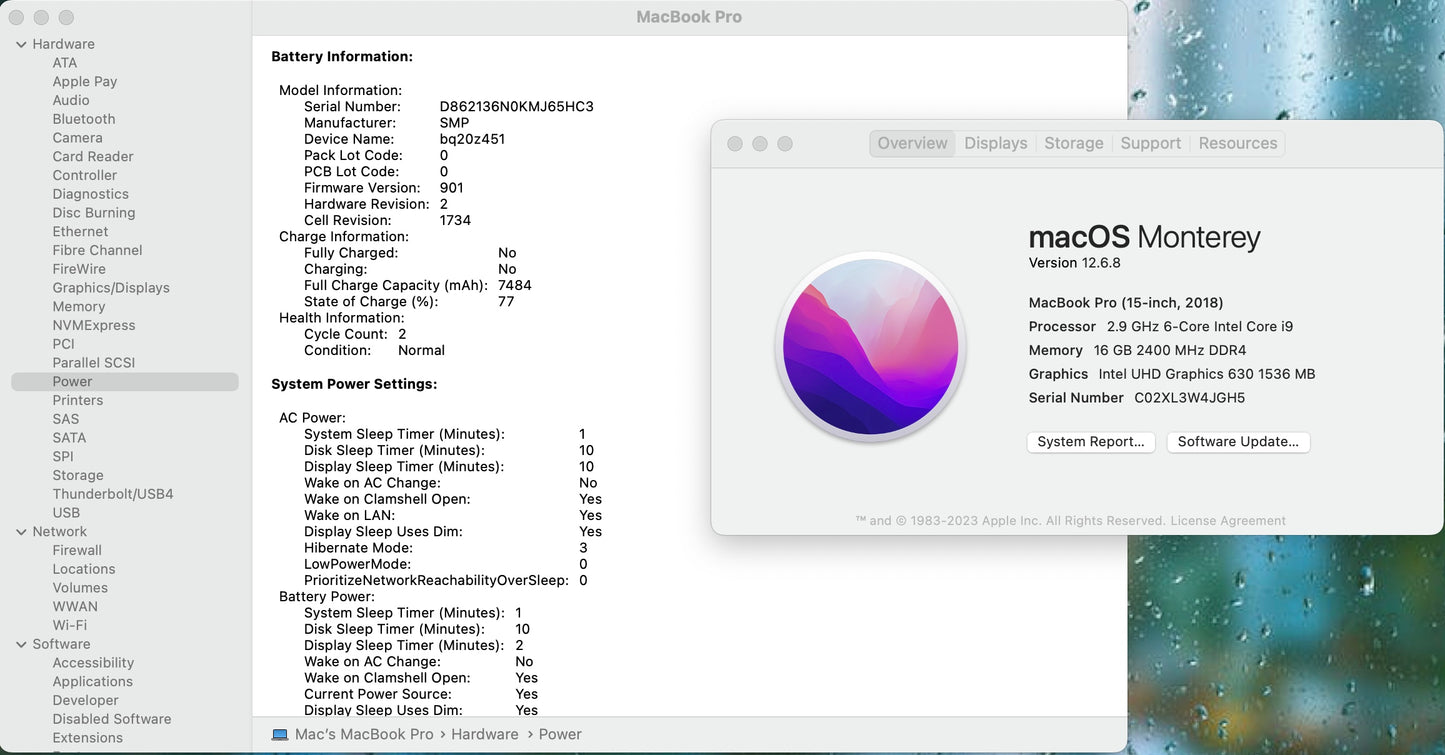The height and width of the screenshot is (755, 1445).
Task: Click Hardware in the bottom path bar
Action: pos(484,734)
